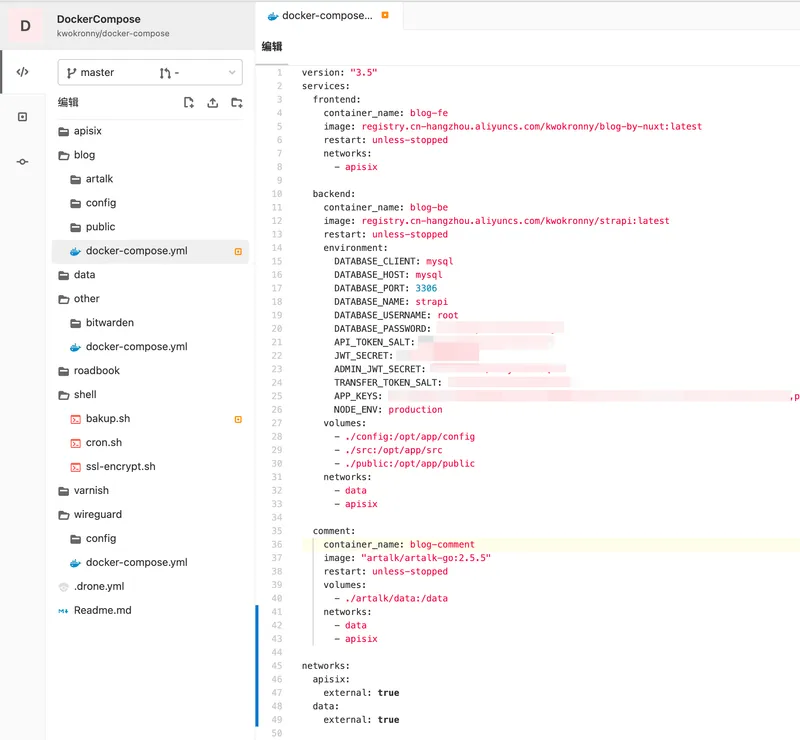Open the commit view sidebar icon
The height and width of the screenshot is (740, 800).
(22, 162)
